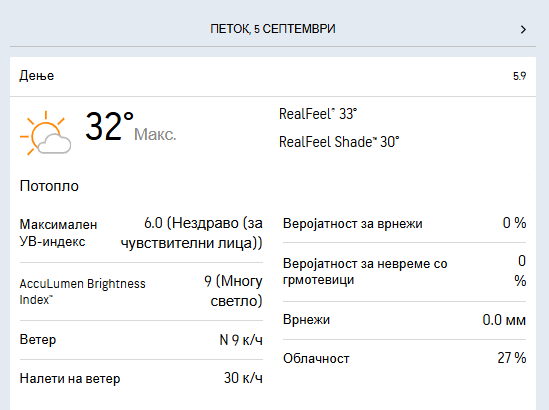This screenshot has width=549, height=410.
Task: Select the Налети на ветер row
Action: (141, 378)
